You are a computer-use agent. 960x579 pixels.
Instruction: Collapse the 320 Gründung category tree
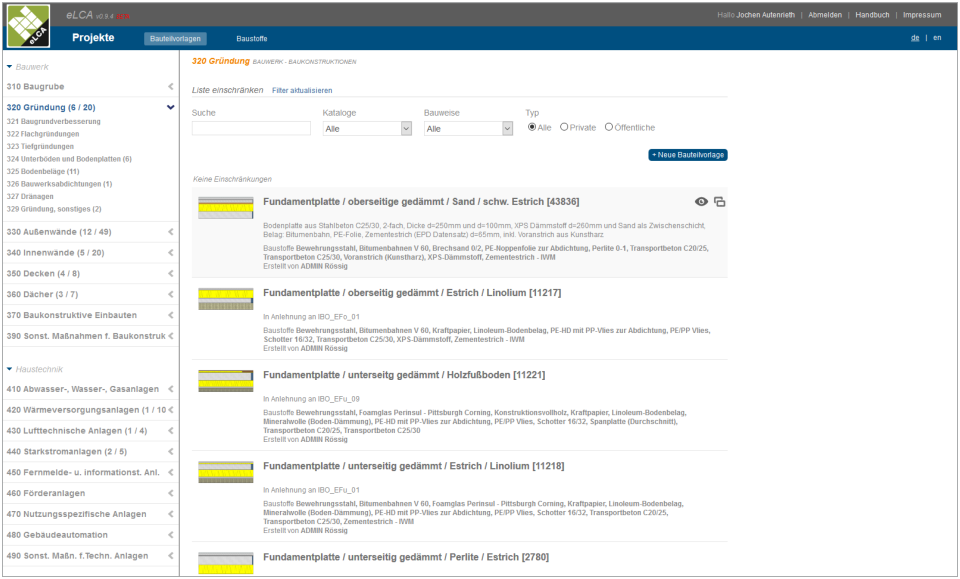click(x=170, y=107)
